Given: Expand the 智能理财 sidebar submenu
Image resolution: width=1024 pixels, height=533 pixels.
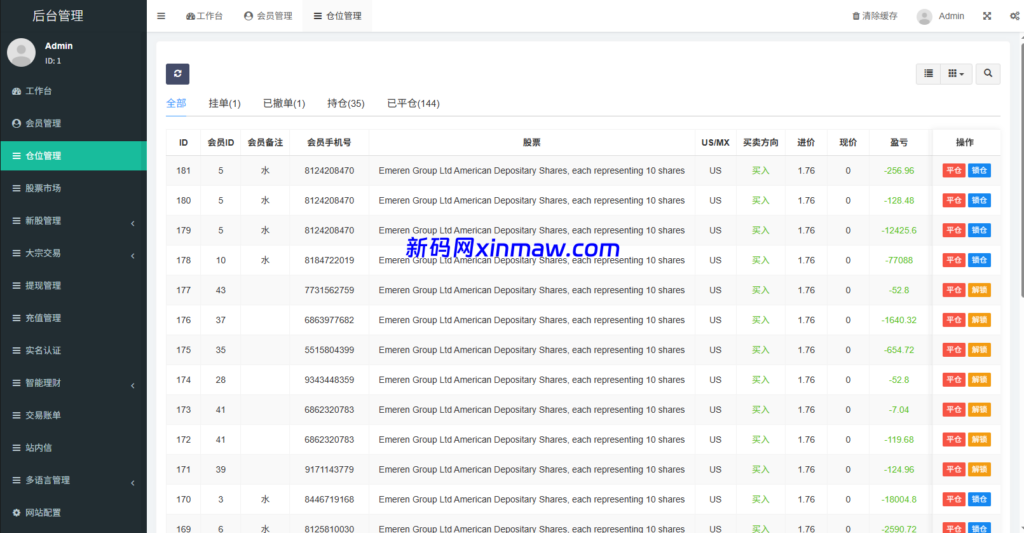Looking at the screenshot, I should coord(73,383).
